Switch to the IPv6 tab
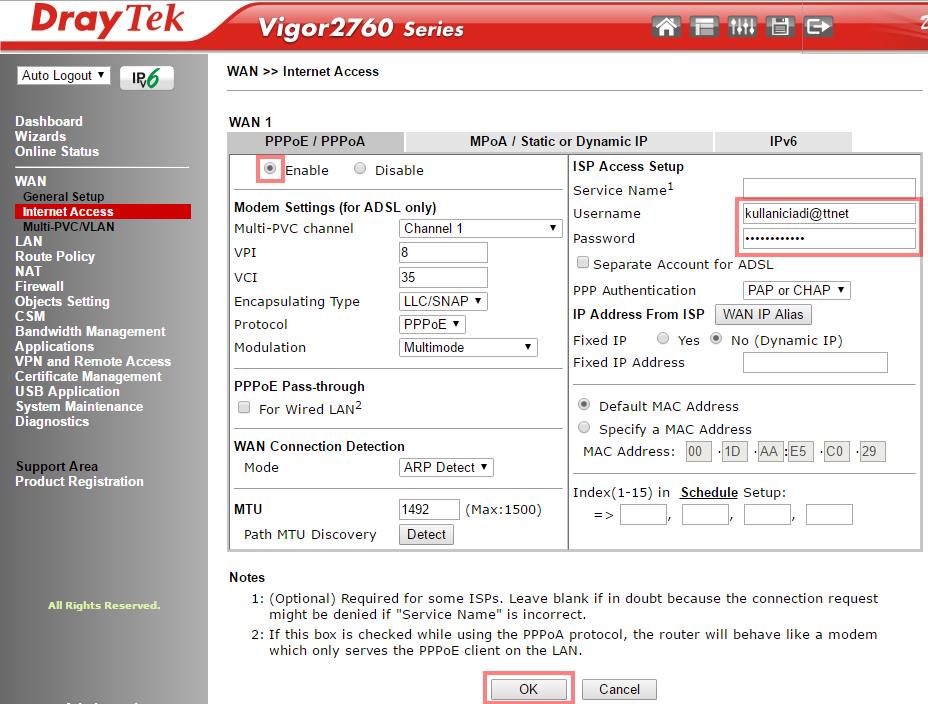This screenshot has height=704, width=928. tap(783, 142)
